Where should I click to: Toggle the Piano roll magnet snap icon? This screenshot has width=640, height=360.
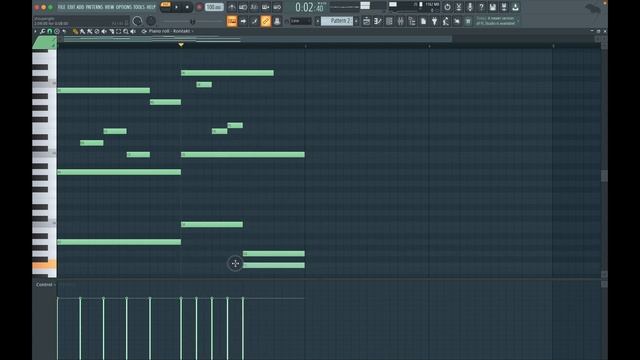coord(50,31)
